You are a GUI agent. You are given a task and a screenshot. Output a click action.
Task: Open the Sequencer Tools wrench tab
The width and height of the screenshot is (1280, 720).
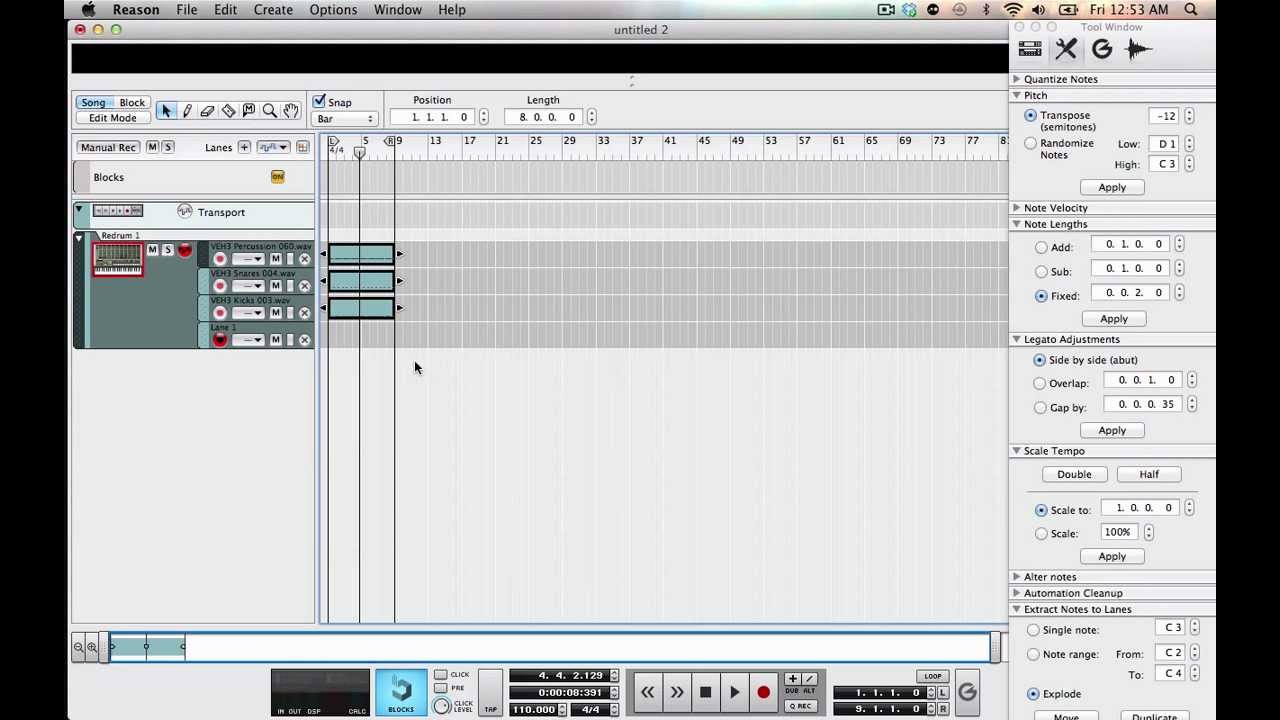pyautogui.click(x=1066, y=49)
